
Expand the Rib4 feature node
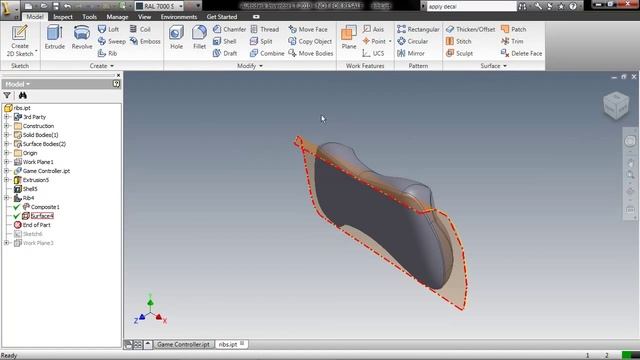click(7, 198)
